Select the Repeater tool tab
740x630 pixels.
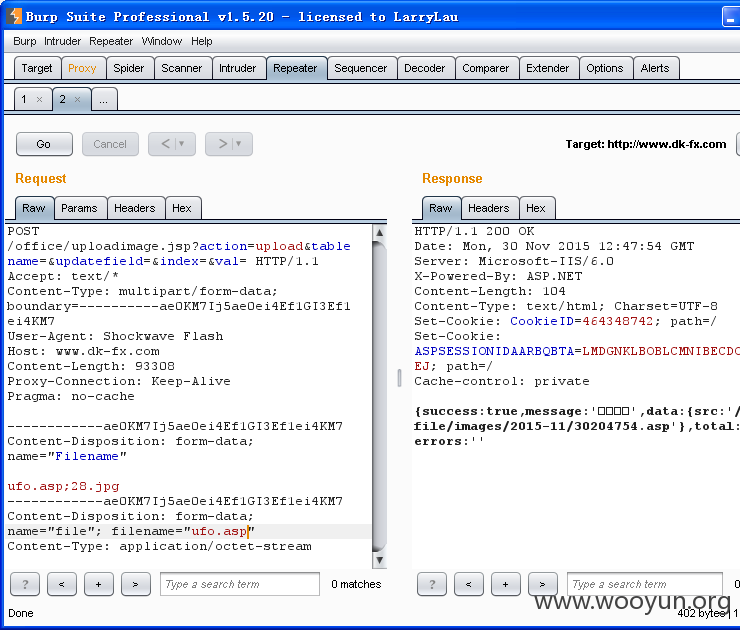pos(295,68)
